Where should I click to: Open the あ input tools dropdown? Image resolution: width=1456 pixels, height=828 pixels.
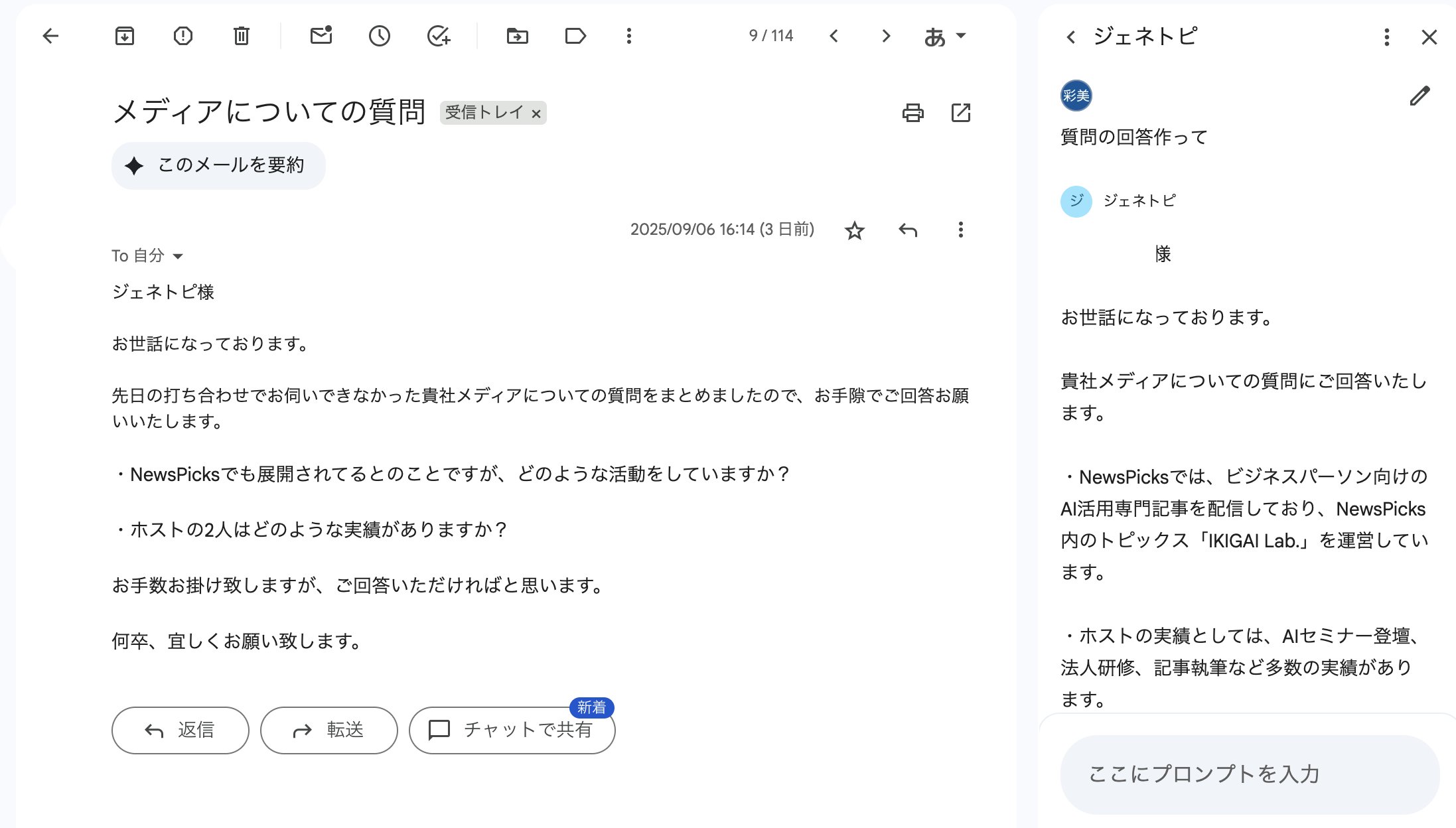[945, 36]
